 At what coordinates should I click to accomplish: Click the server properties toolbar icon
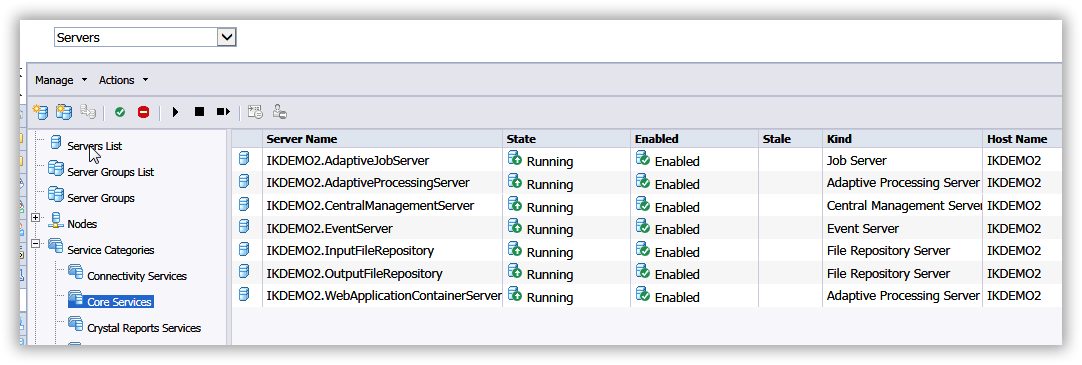tap(255, 112)
